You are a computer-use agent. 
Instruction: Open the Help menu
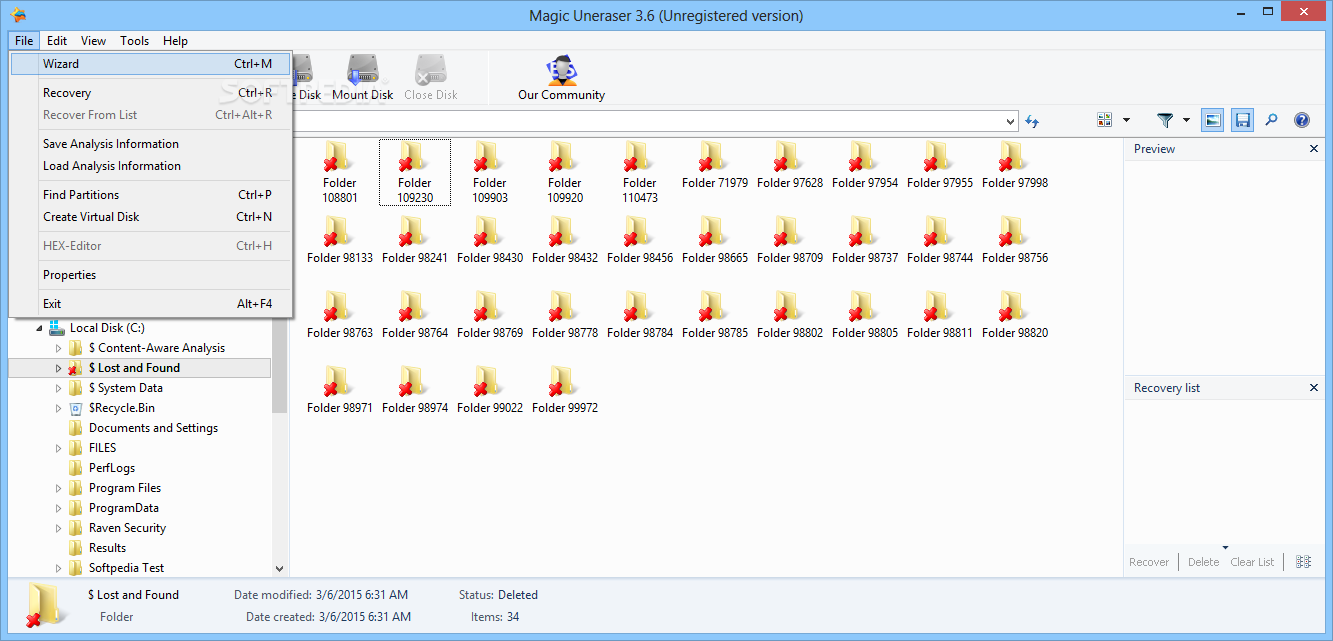(176, 41)
